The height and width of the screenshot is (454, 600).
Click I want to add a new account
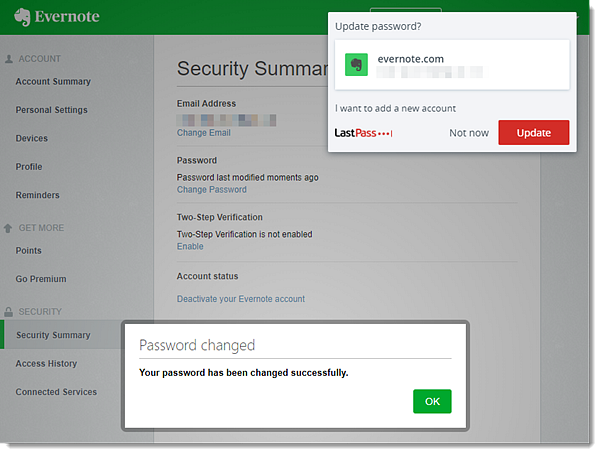pos(395,108)
